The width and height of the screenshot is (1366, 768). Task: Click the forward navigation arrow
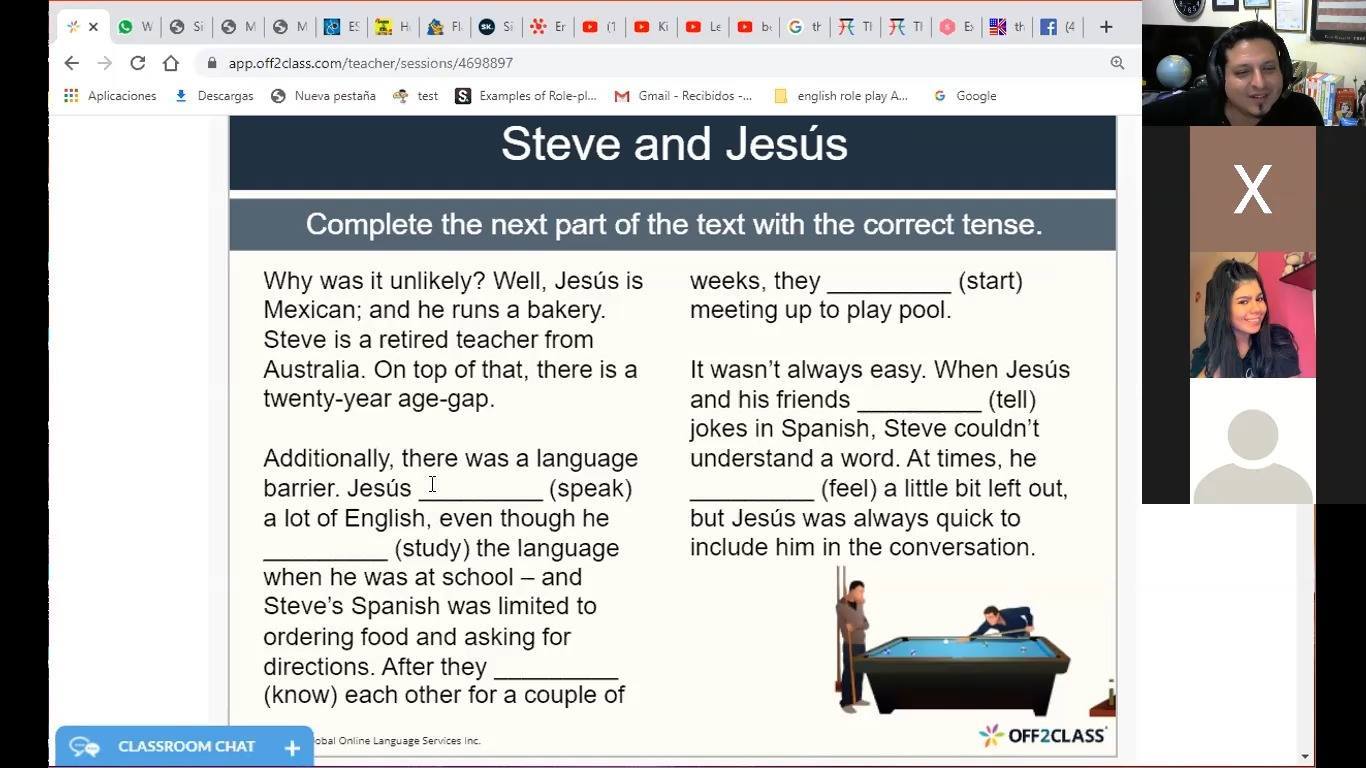coord(104,63)
